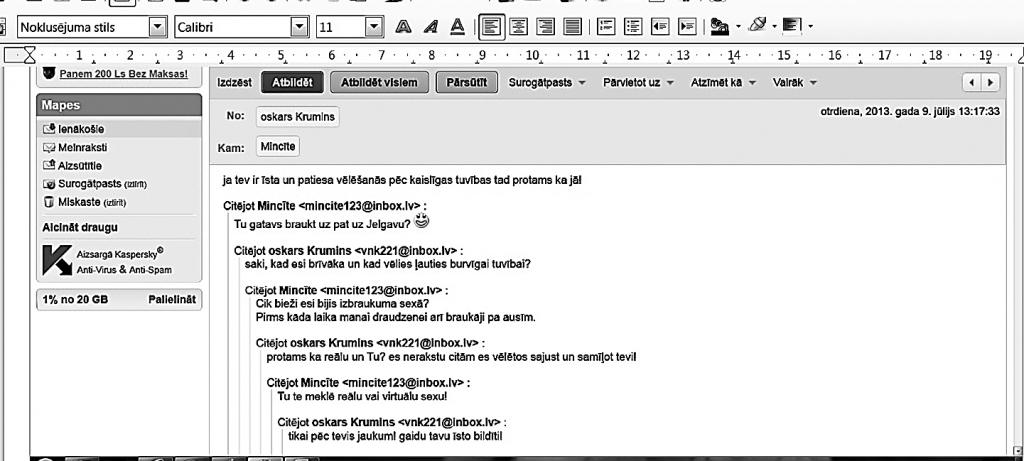Click the Atbildēt reply button
The width and height of the screenshot is (1024, 461).
(292, 83)
